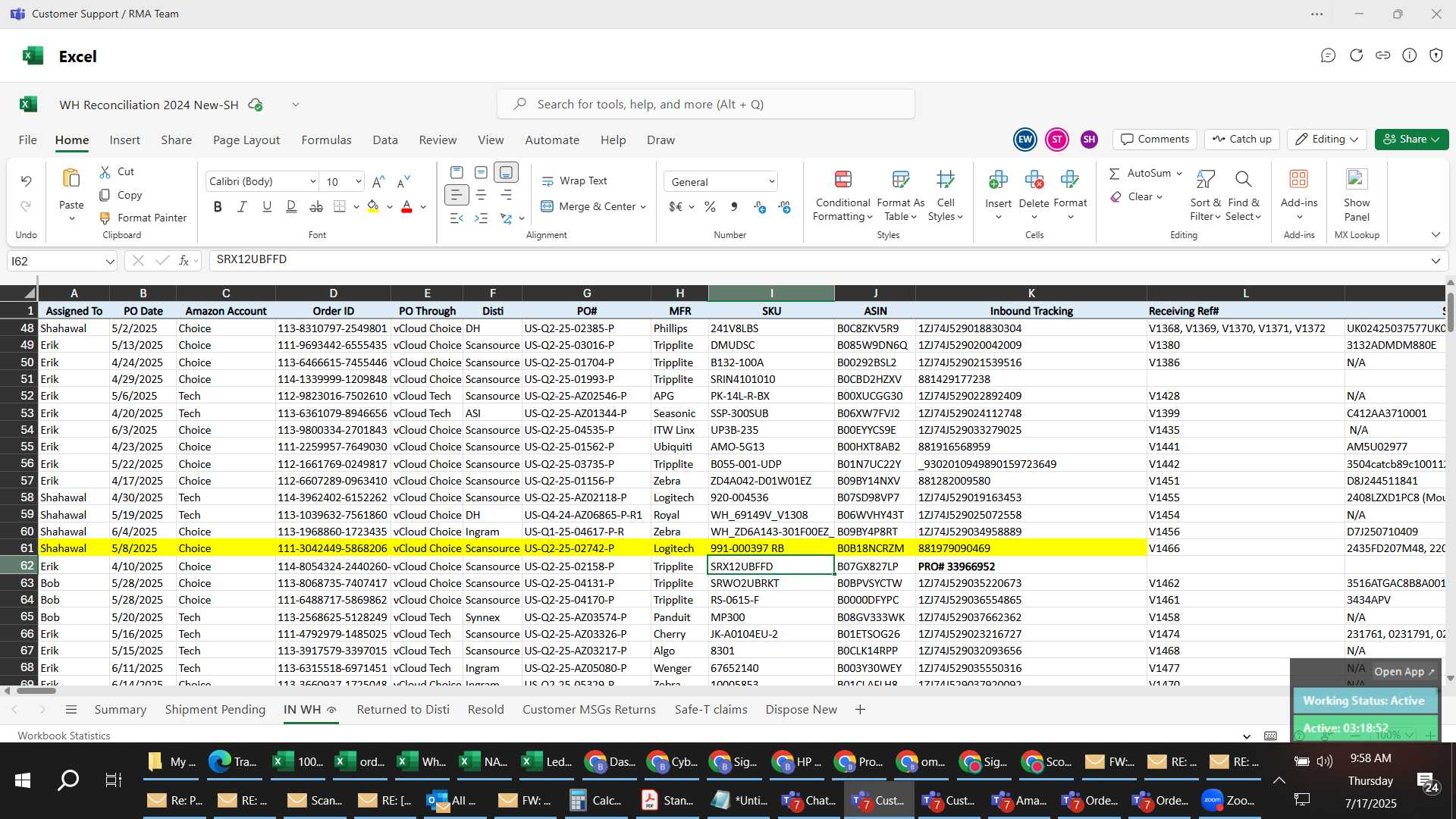Switch to the Summary sheet tab
Image resolution: width=1456 pixels, height=819 pixels.
pyautogui.click(x=120, y=710)
